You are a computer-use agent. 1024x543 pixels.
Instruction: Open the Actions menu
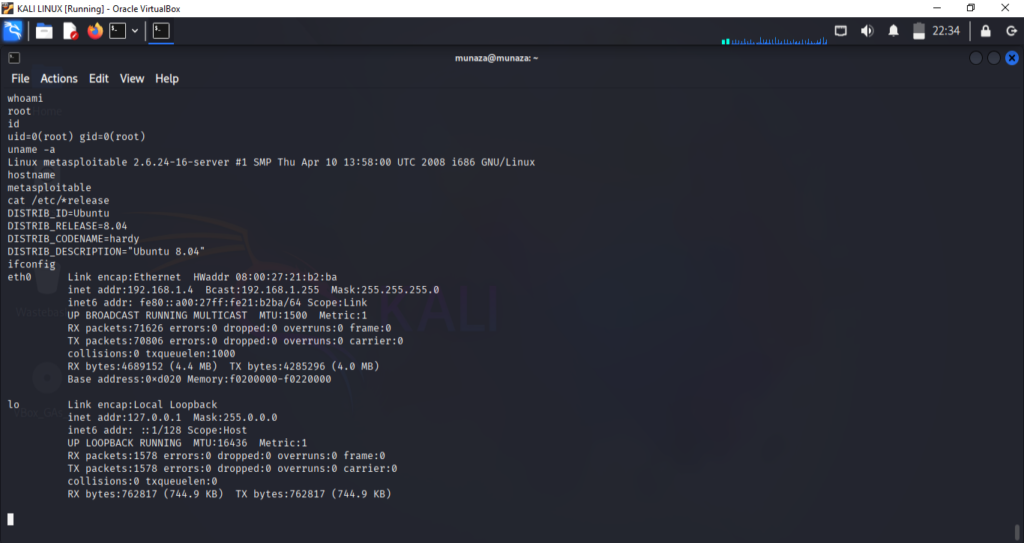coord(59,79)
